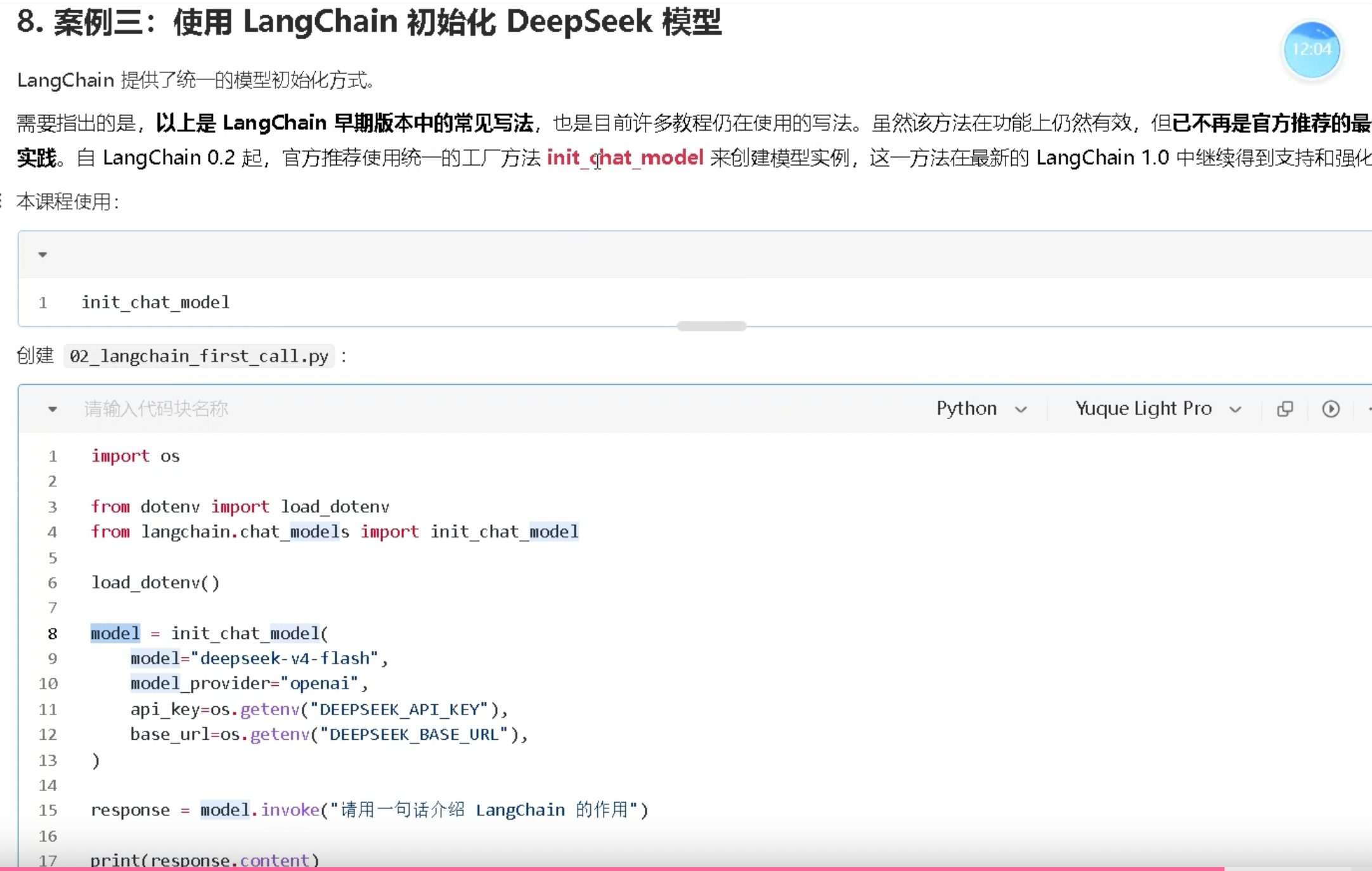
Task: Click the 'from langchain.chat_models import' code line
Action: click(x=334, y=531)
